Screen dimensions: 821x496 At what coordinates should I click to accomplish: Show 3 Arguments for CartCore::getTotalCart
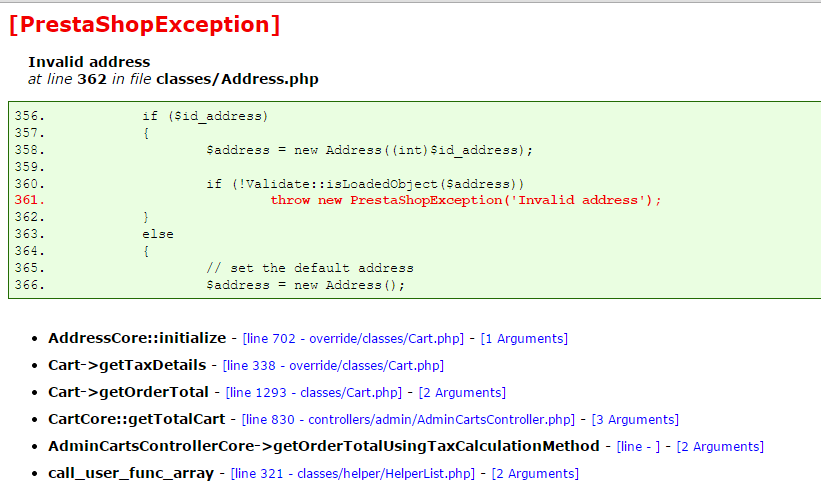click(x=635, y=420)
